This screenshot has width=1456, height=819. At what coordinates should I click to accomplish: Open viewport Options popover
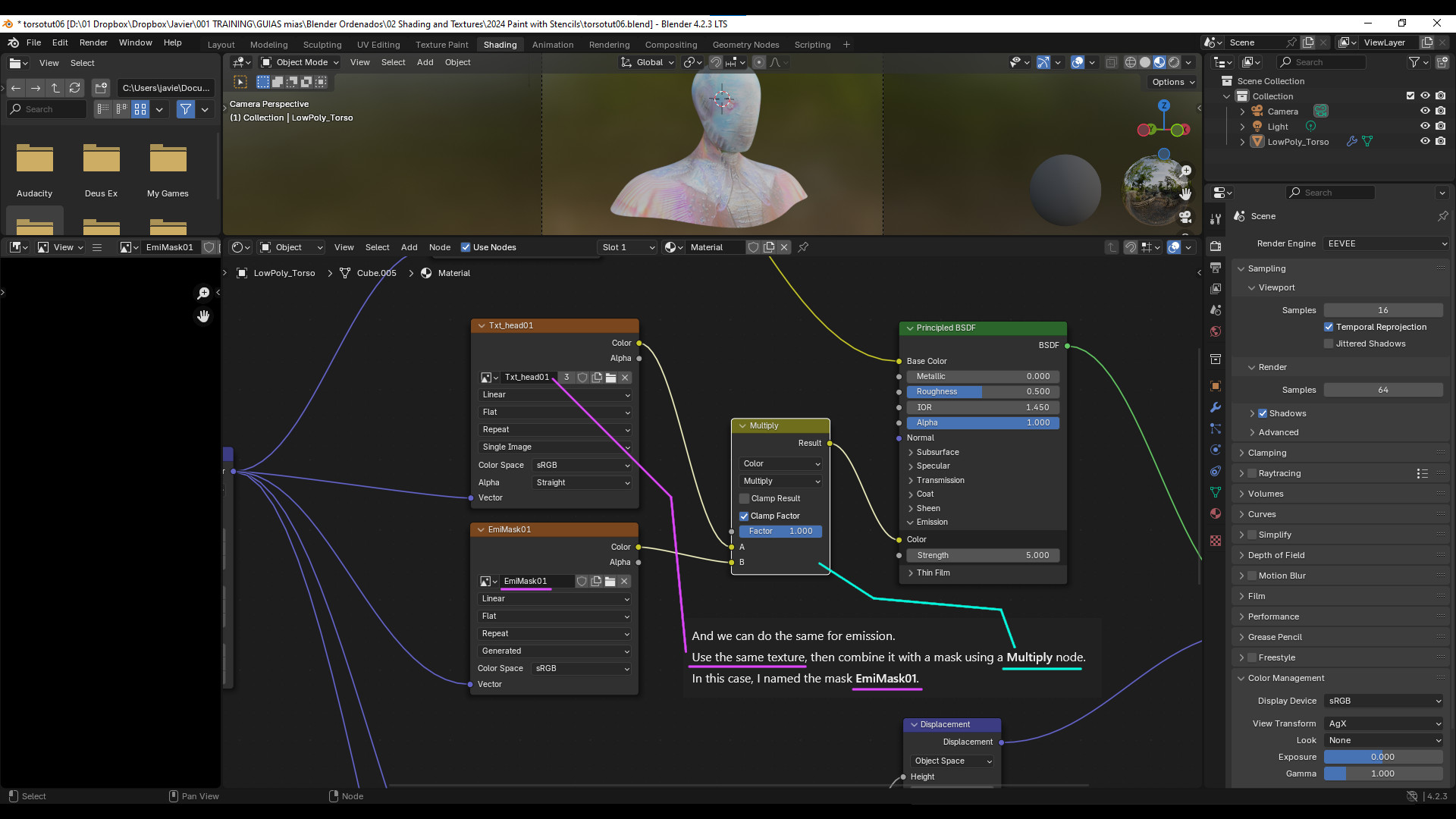(x=1173, y=82)
